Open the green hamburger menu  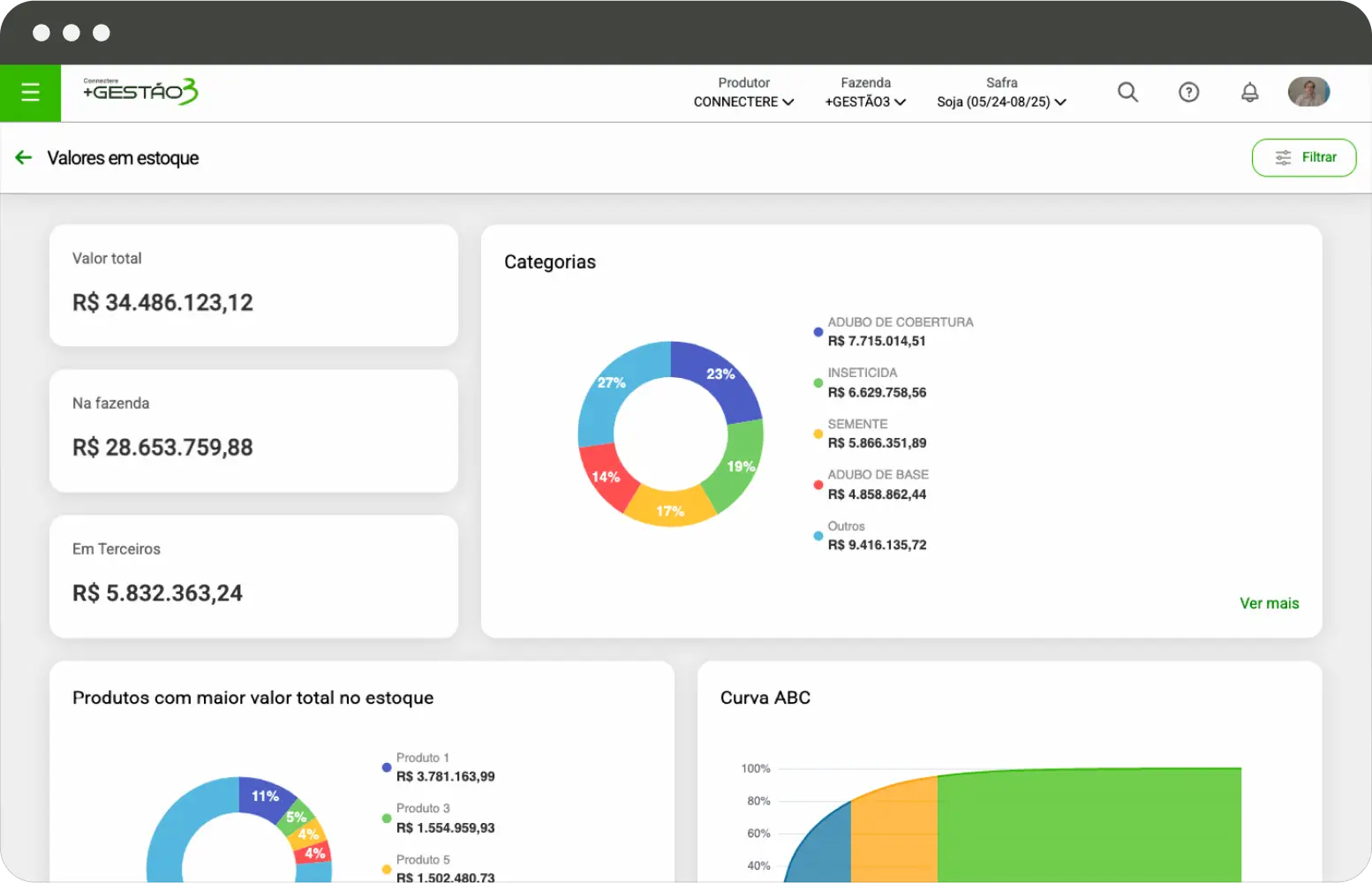click(30, 93)
